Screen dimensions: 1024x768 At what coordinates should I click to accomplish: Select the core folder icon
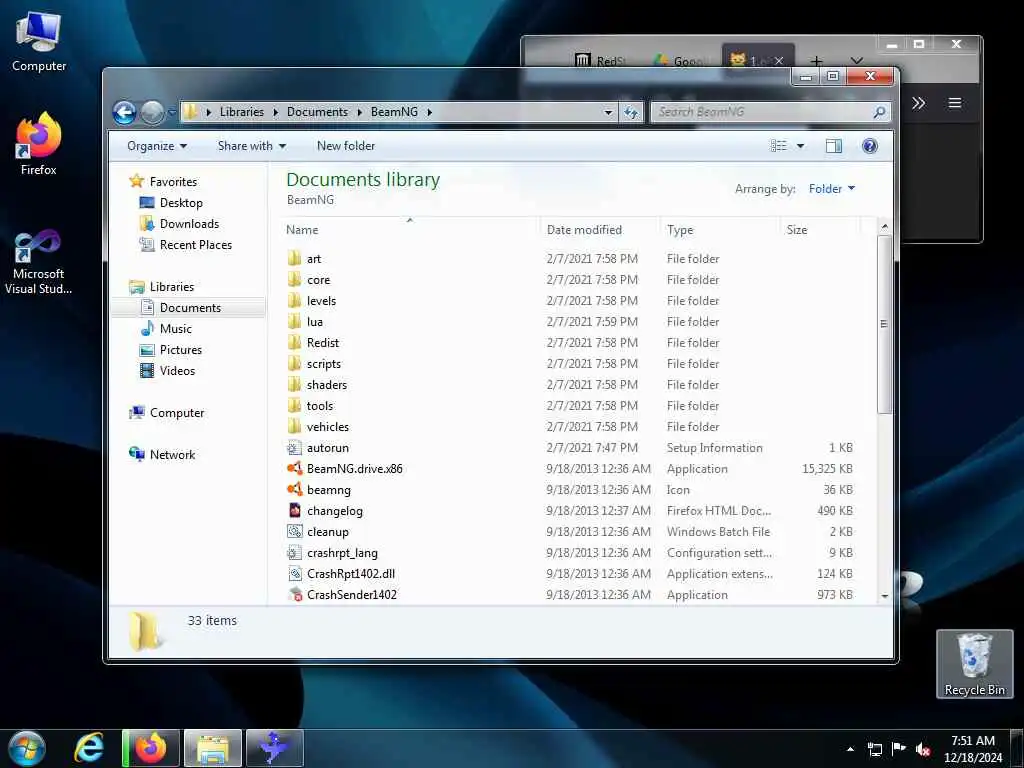click(295, 280)
